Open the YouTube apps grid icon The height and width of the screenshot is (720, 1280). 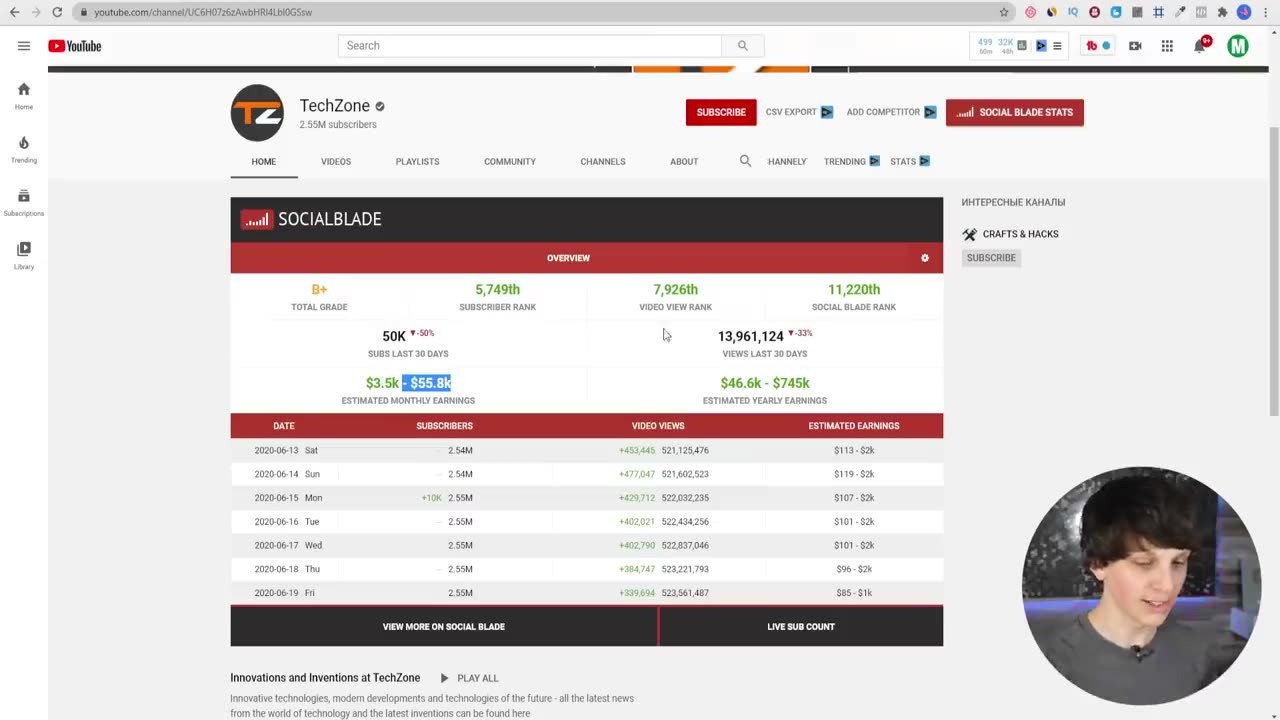tap(1167, 46)
